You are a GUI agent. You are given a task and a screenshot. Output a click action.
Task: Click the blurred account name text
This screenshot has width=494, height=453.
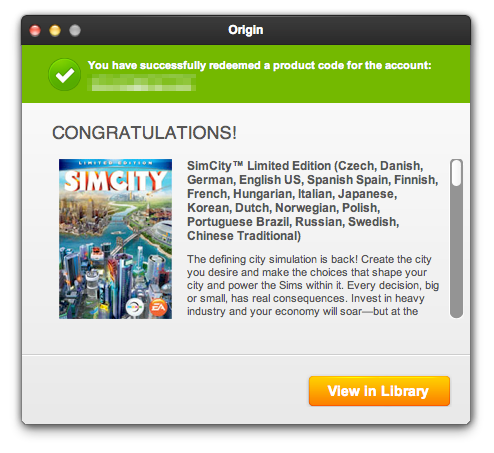click(141, 83)
